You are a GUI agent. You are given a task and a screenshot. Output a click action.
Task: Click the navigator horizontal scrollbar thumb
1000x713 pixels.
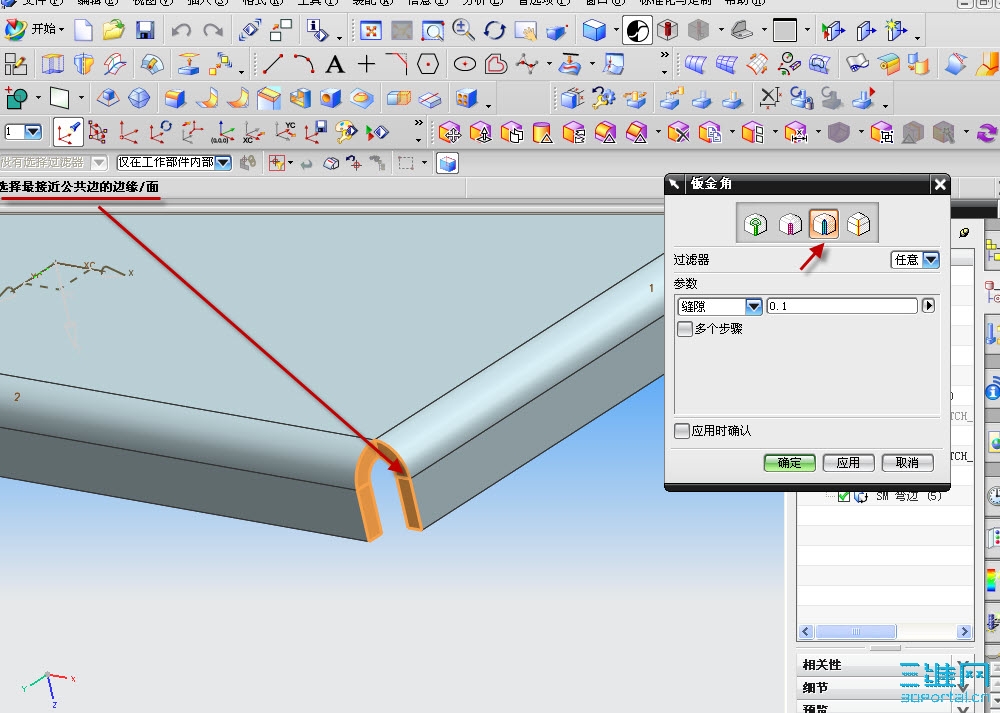tap(856, 631)
